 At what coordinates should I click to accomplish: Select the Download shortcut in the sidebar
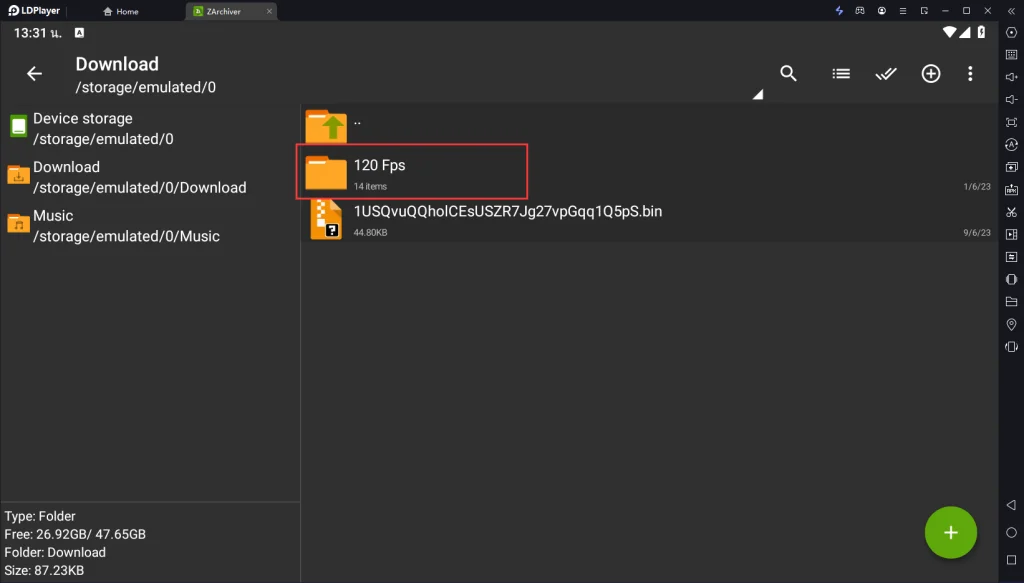point(150,177)
